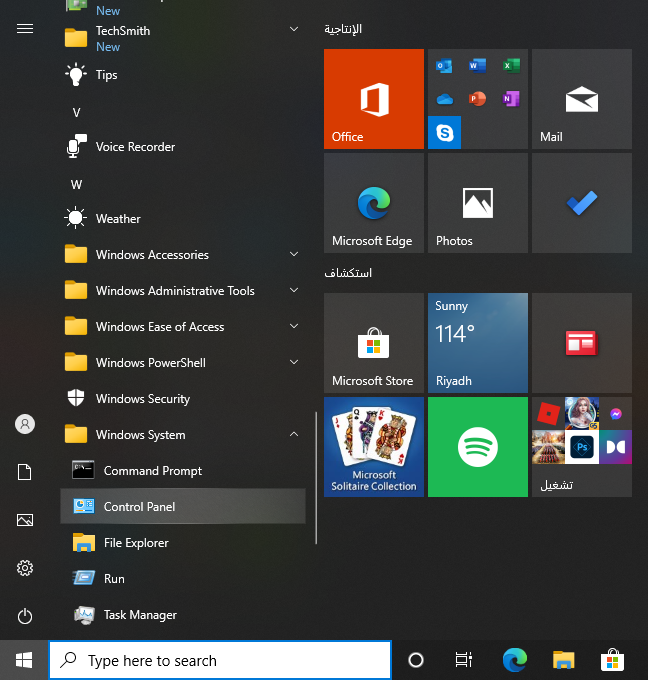Open the Microsoft Solitaire Collection tile
Viewport: 648px width, 680px height.
pos(373,447)
